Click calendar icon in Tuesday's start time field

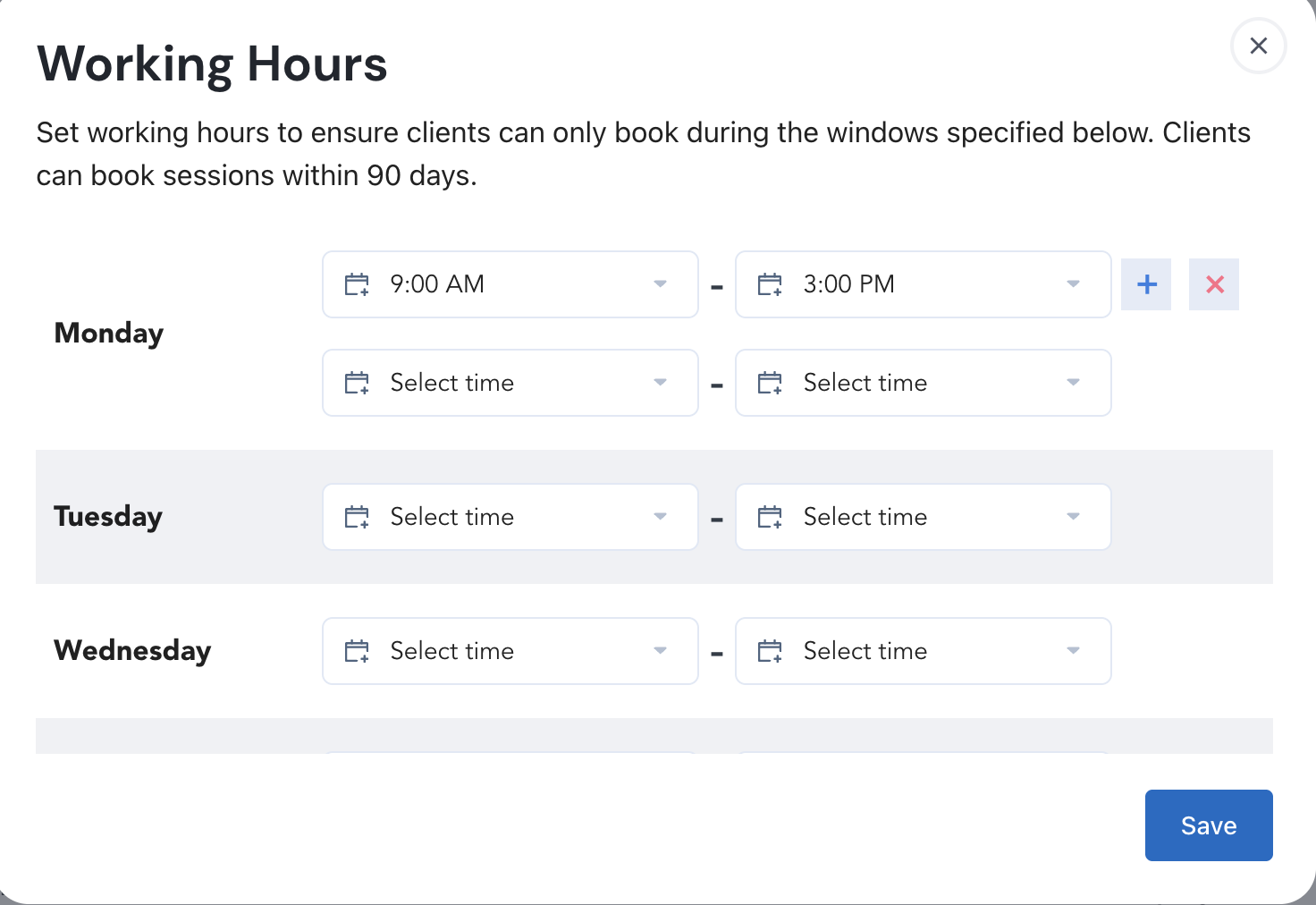357,517
